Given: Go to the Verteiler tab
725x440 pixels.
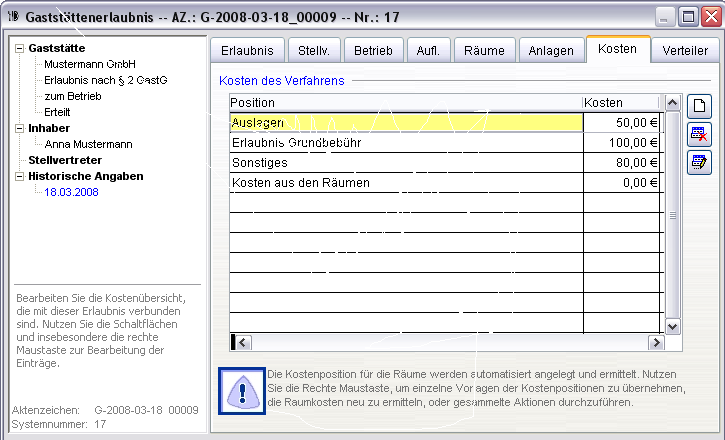Looking at the screenshot, I should coord(685,51).
